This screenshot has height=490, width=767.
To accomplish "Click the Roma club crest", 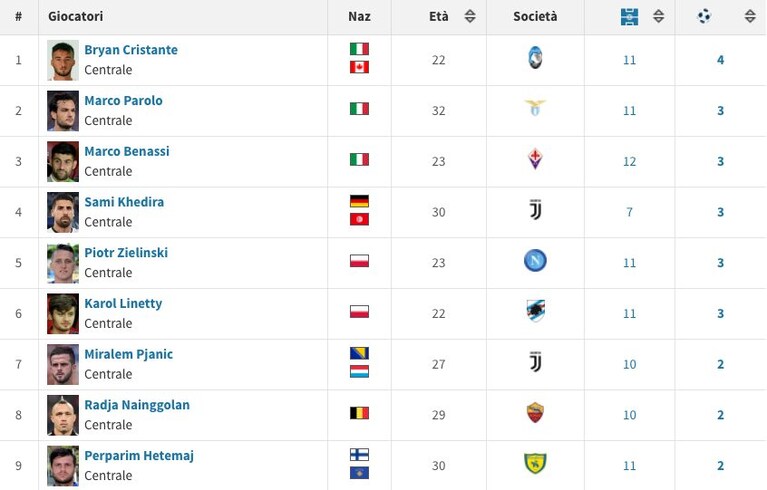I will pos(535,413).
